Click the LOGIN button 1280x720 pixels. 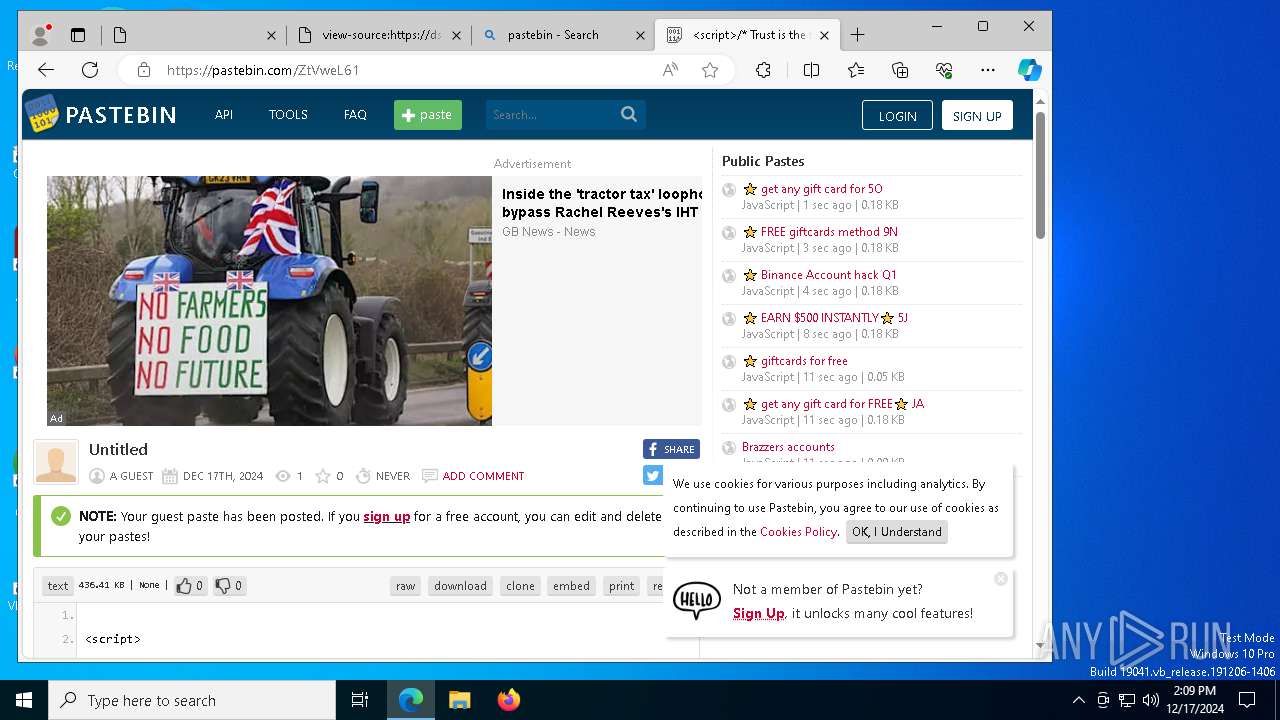click(897, 115)
